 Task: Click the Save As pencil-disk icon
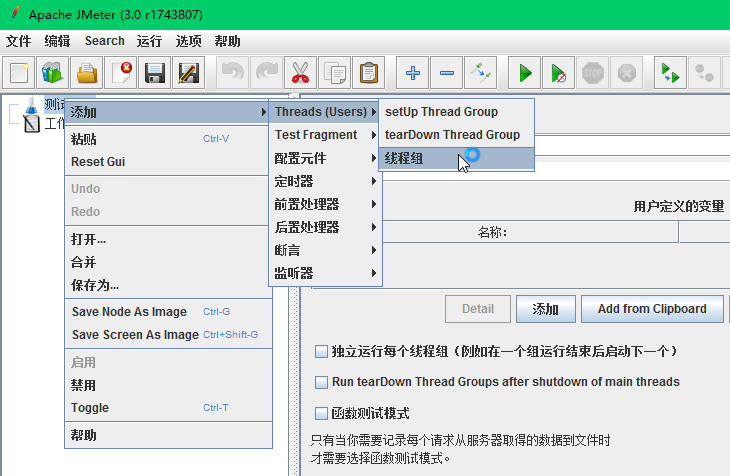coord(189,73)
